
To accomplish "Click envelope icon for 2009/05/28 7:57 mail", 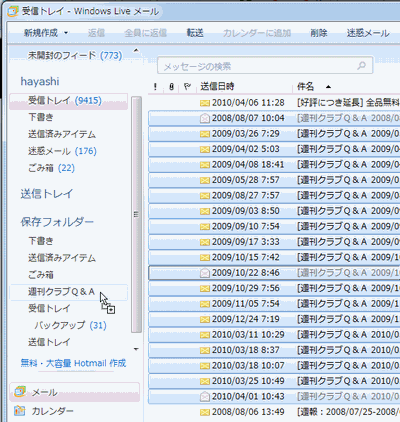I will click(x=205, y=180).
